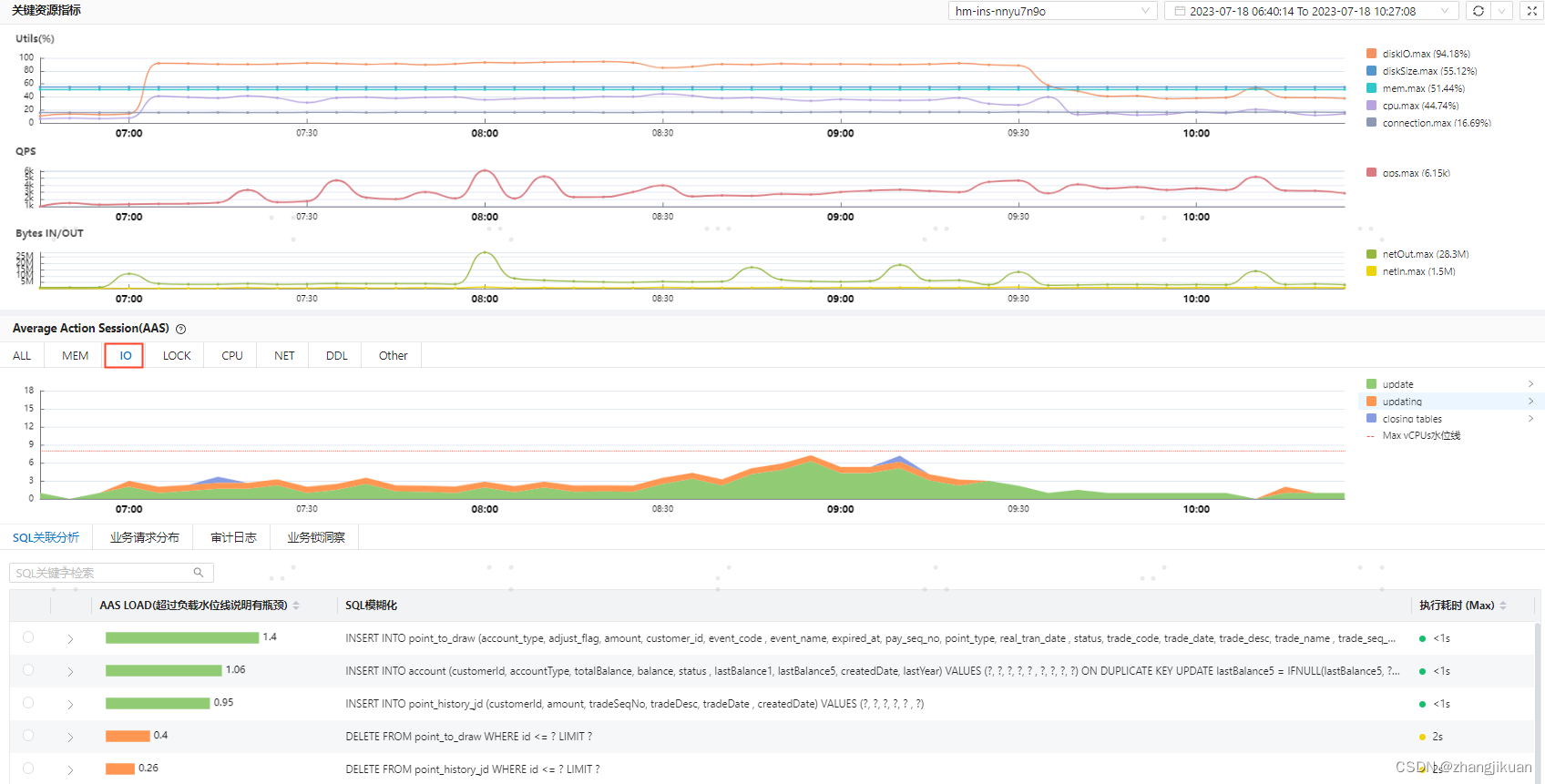The width and height of the screenshot is (1545, 784).
Task: Expand the DELETE FROM point_history_jd row
Action: click(70, 770)
